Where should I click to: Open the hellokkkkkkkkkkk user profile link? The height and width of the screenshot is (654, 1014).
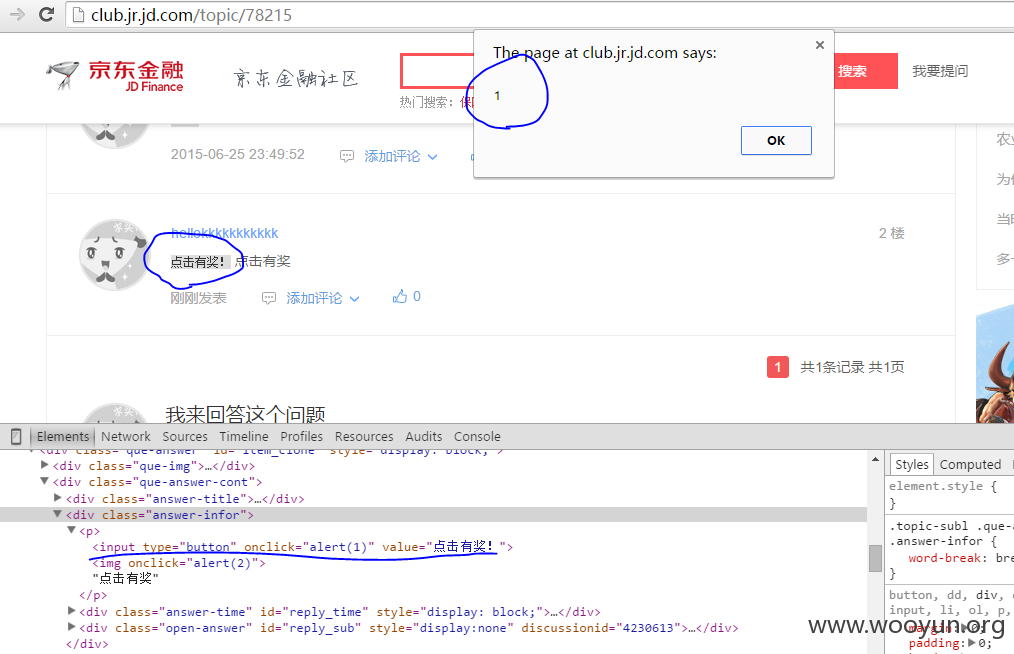[224, 233]
